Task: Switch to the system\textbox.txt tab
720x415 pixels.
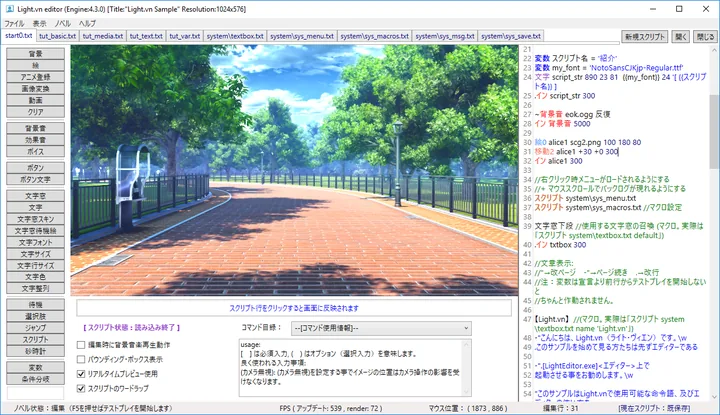Action: pyautogui.click(x=235, y=36)
